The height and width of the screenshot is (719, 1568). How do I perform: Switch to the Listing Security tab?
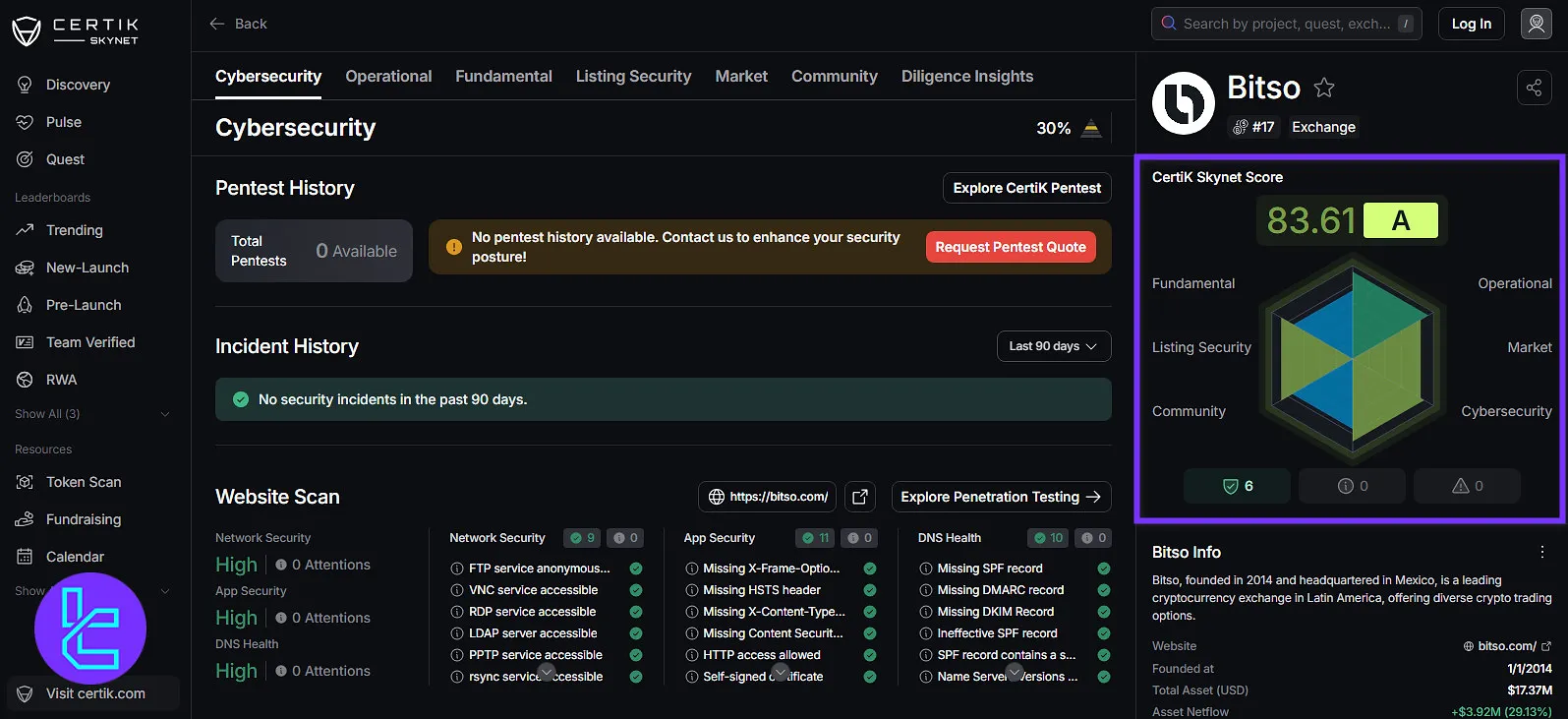coord(633,76)
